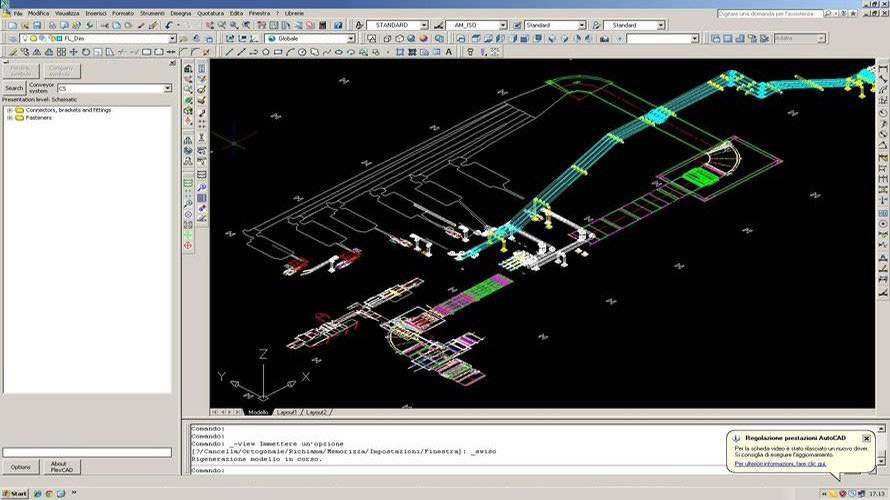Click the red crosshair icon in vertical toolbar
Screen dimensions: 890x500
188,246
